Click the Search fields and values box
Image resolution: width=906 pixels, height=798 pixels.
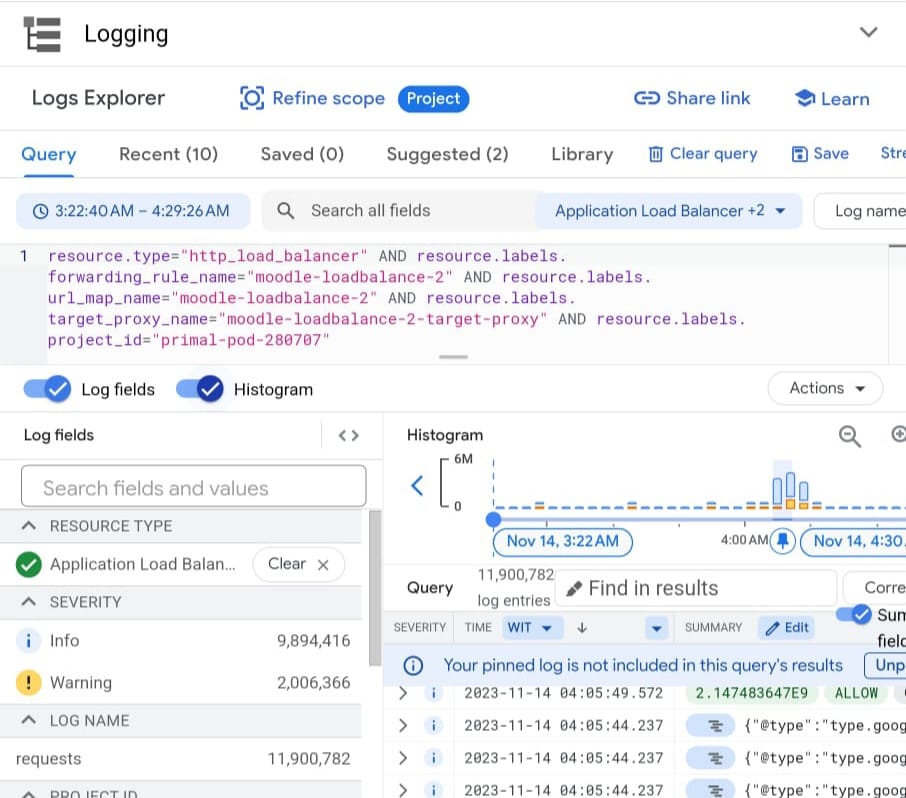tap(194, 487)
